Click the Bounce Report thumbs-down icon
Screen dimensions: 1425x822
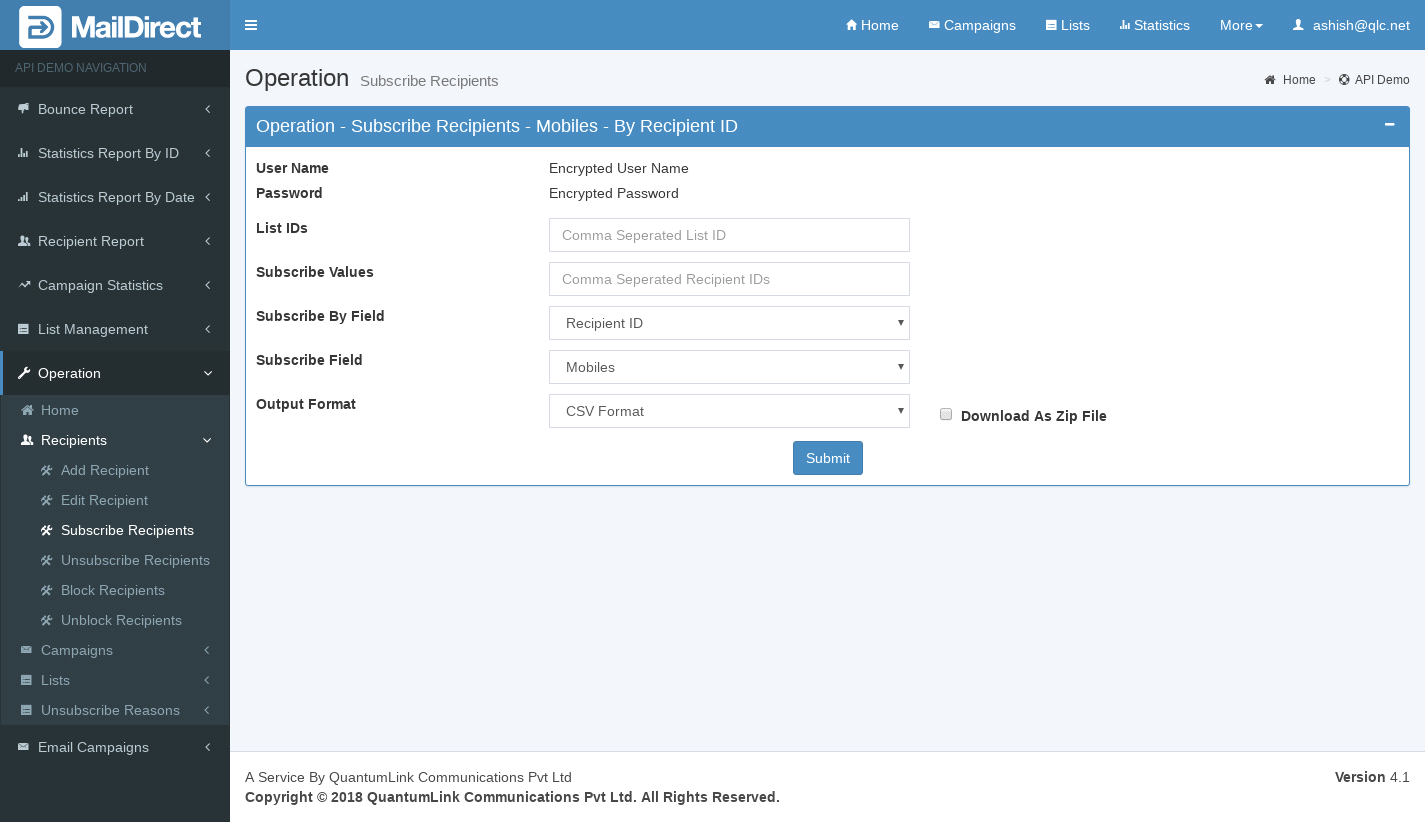pos(23,109)
